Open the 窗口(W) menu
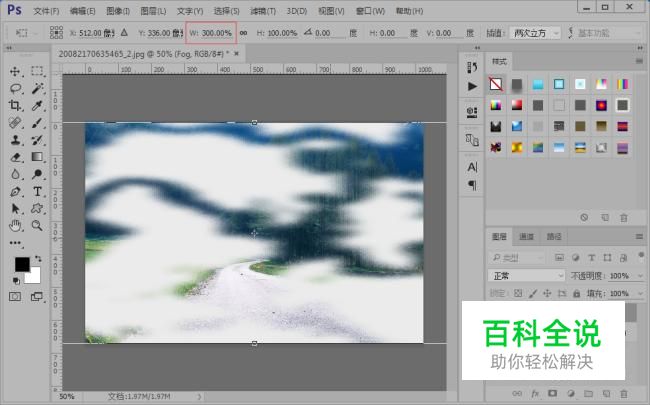This screenshot has width=650, height=405. tap(370, 11)
